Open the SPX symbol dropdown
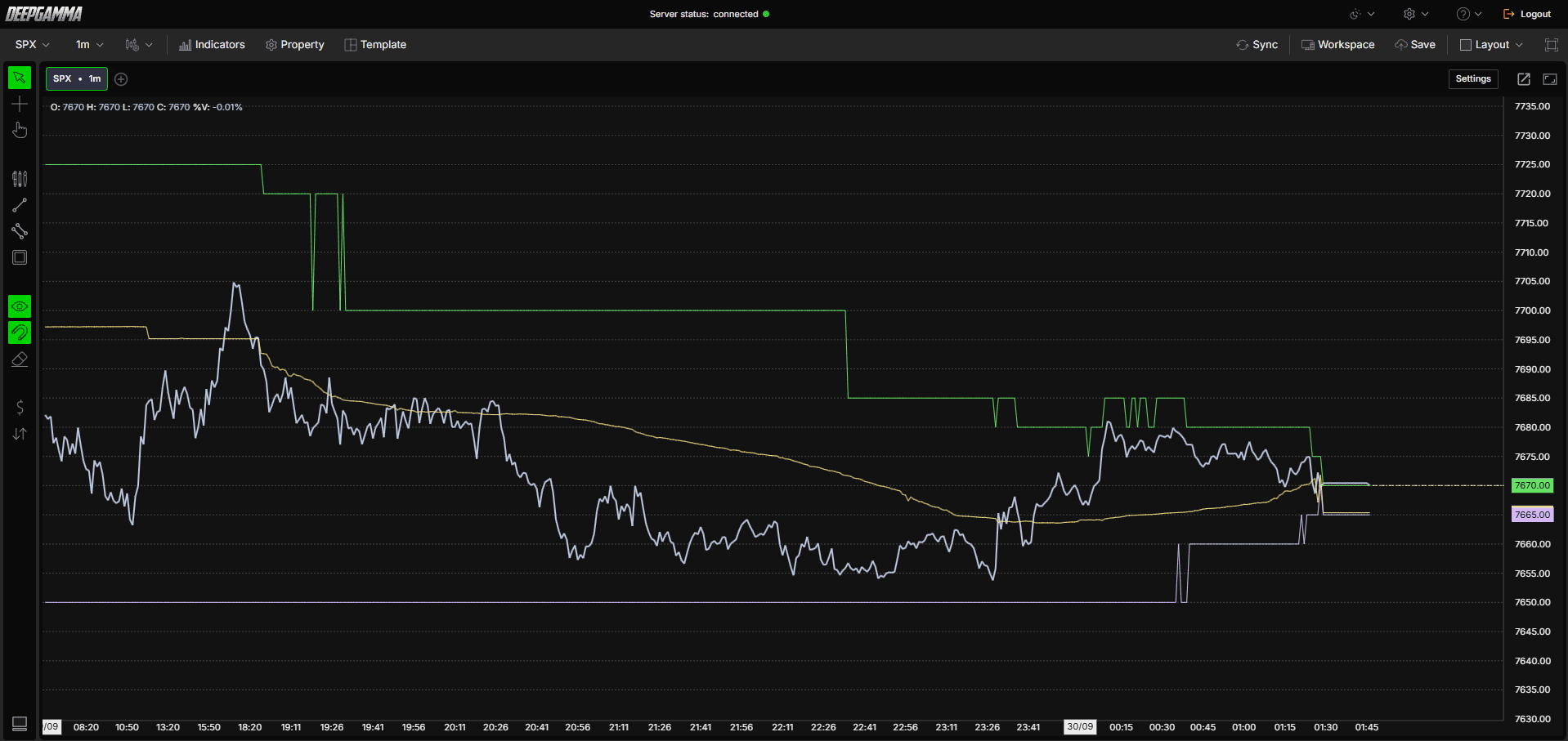Viewport: 1568px width, 741px height. 33,45
